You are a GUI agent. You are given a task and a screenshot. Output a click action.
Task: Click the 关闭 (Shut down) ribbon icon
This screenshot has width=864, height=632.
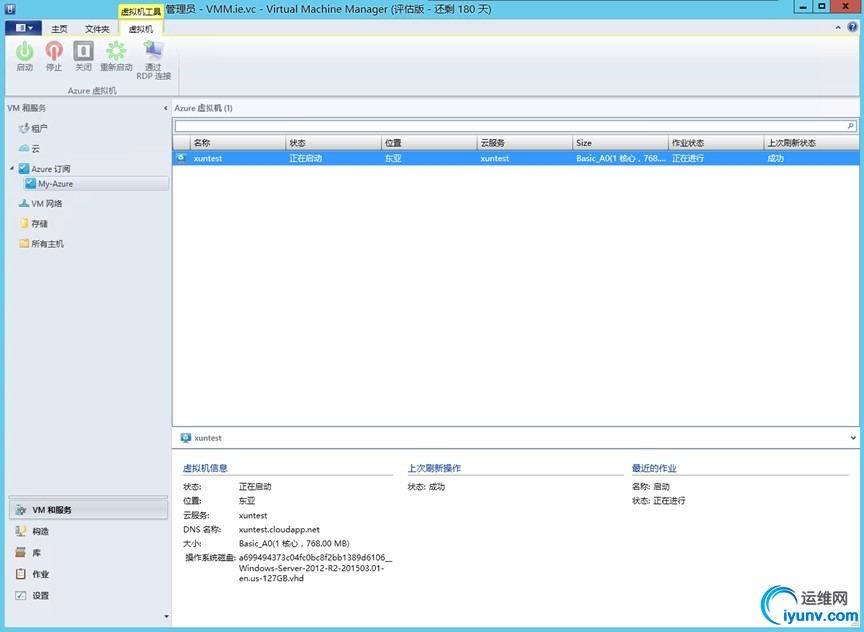[83, 51]
